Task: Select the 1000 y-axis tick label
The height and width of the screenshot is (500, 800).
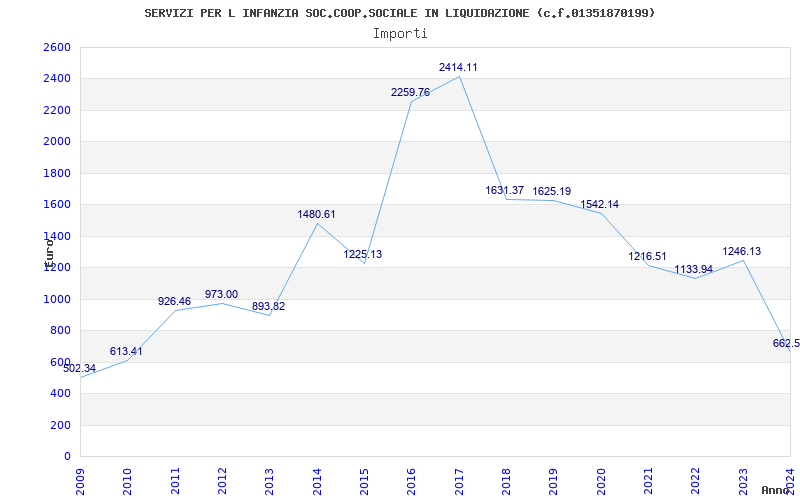Action: (57, 299)
